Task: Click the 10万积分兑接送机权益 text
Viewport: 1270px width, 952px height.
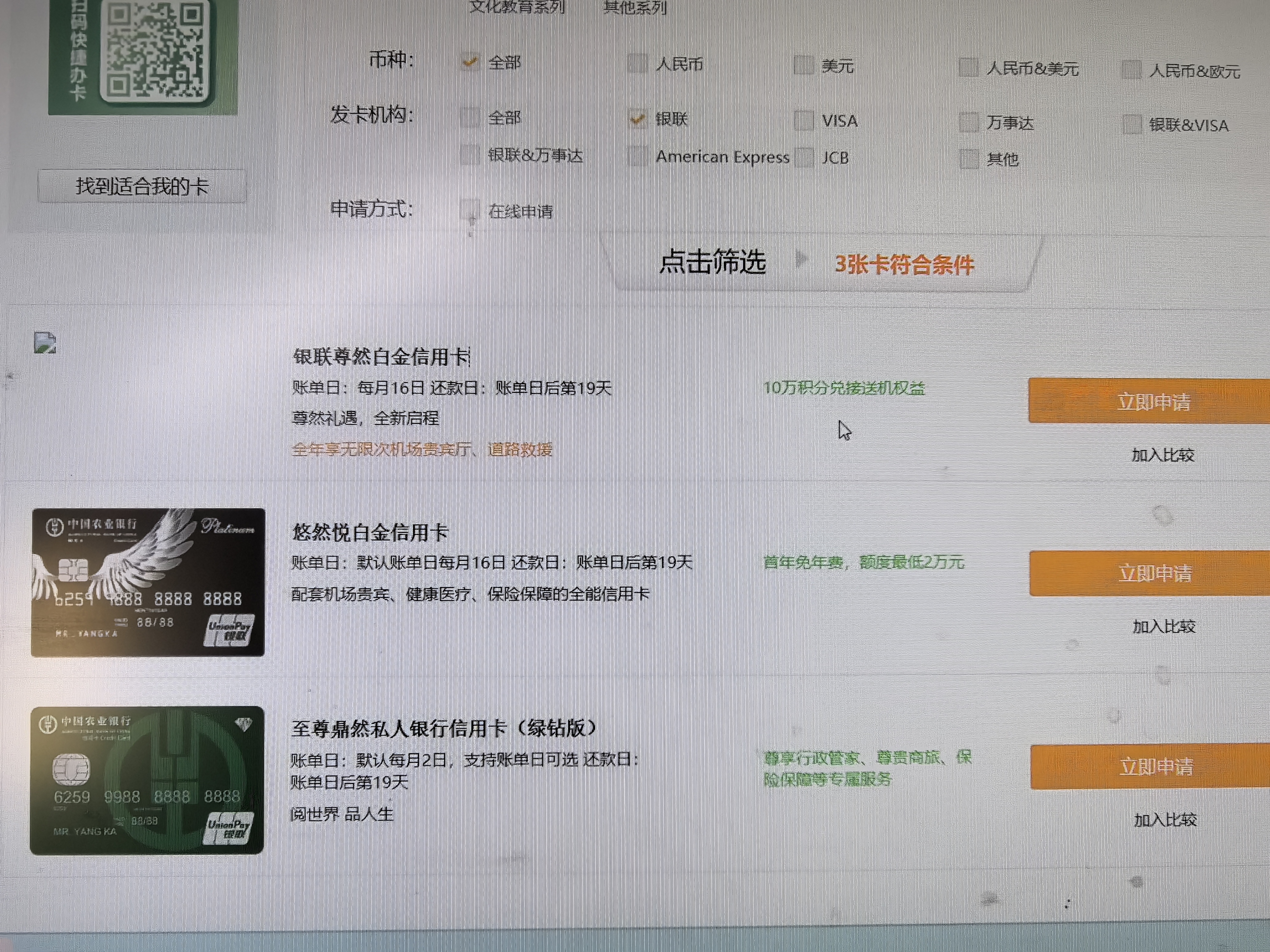Action: click(x=844, y=388)
